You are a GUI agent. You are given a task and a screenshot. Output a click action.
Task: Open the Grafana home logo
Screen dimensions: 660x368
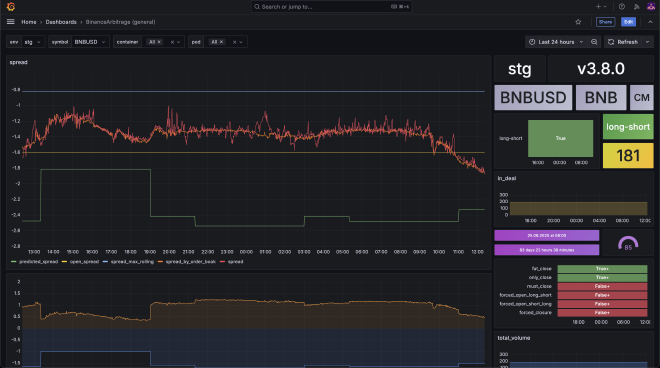[11, 7]
